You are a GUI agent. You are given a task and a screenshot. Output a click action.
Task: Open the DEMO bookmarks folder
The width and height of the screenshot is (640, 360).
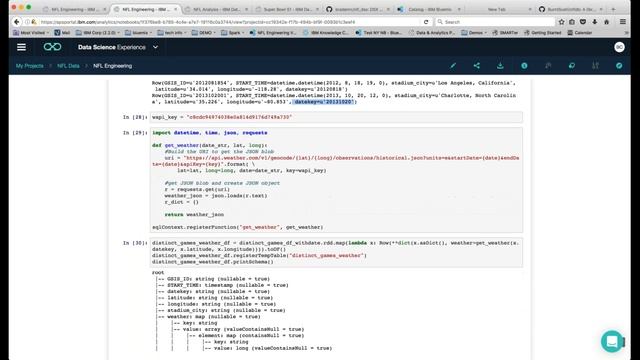coord(203,33)
